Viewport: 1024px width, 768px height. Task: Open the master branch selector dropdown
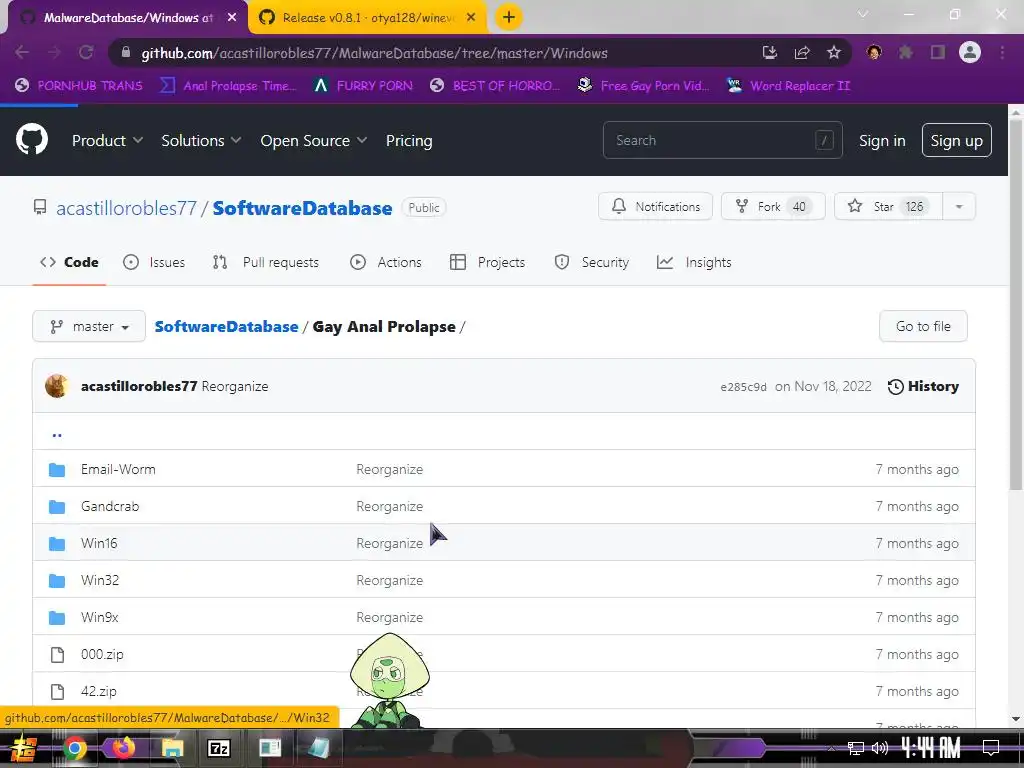[x=89, y=327]
